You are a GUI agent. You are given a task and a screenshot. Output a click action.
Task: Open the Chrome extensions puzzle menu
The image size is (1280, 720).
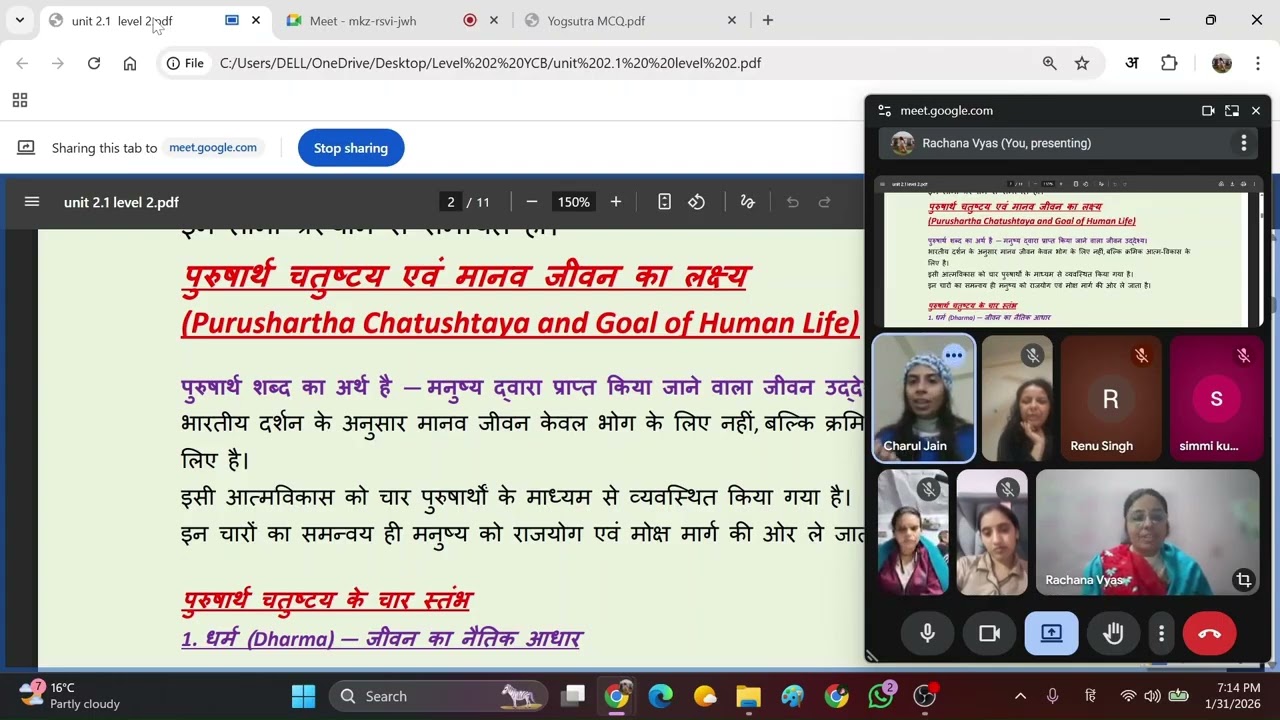[1169, 63]
